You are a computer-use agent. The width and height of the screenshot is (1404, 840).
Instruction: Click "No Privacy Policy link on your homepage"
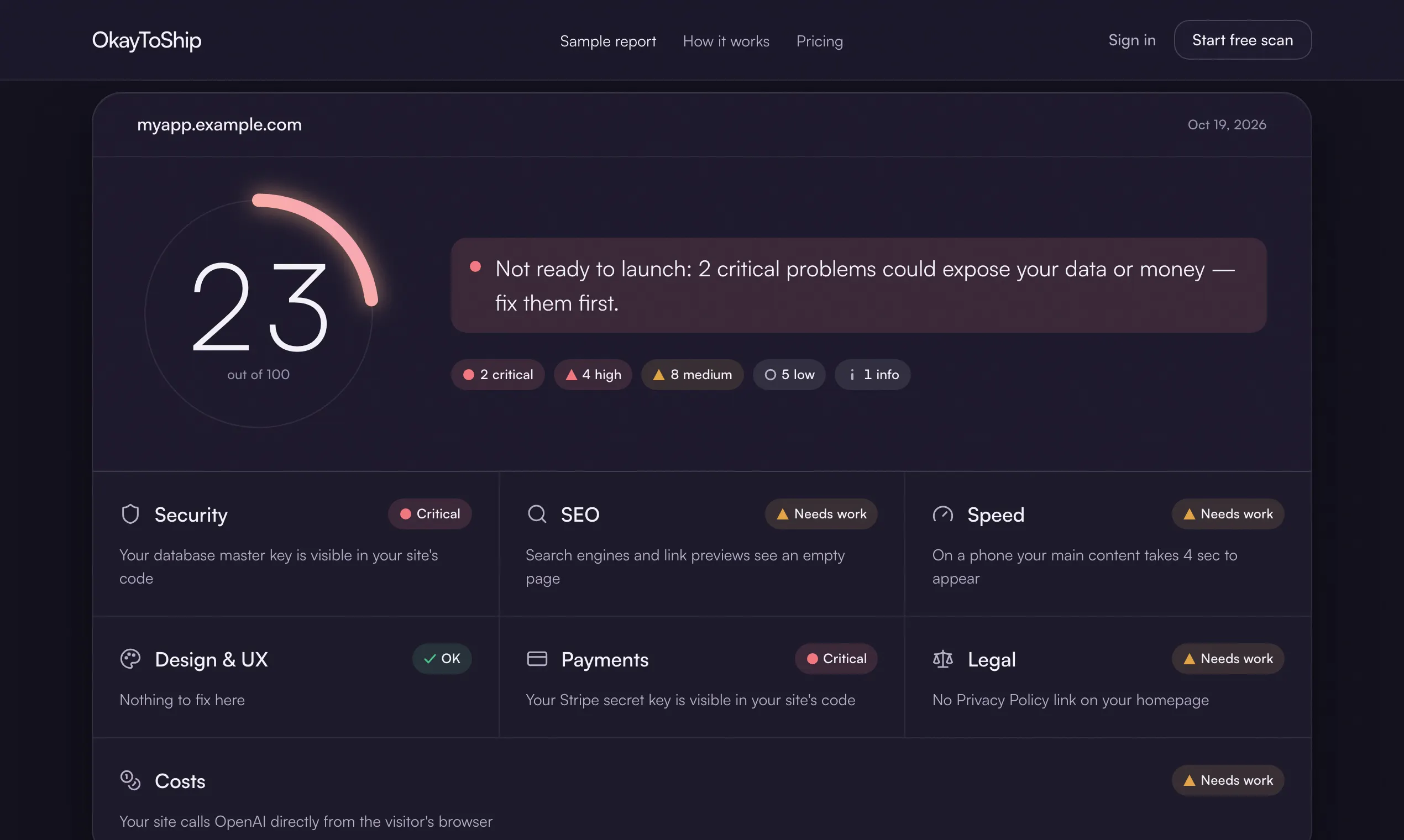(x=1070, y=700)
